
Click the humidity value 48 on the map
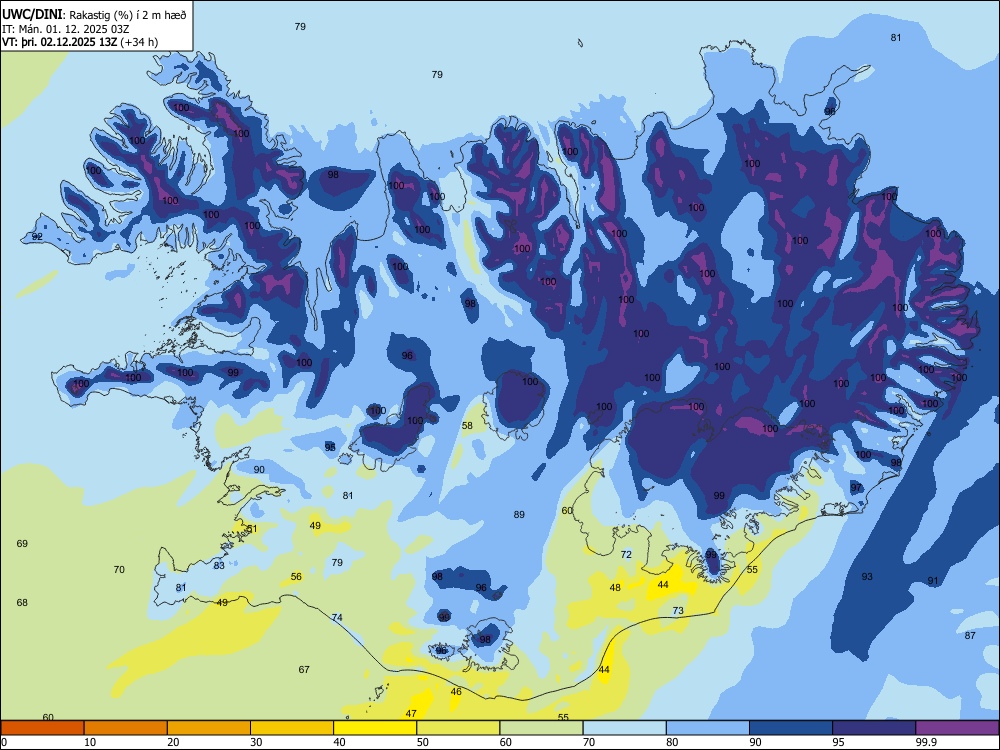click(x=615, y=587)
